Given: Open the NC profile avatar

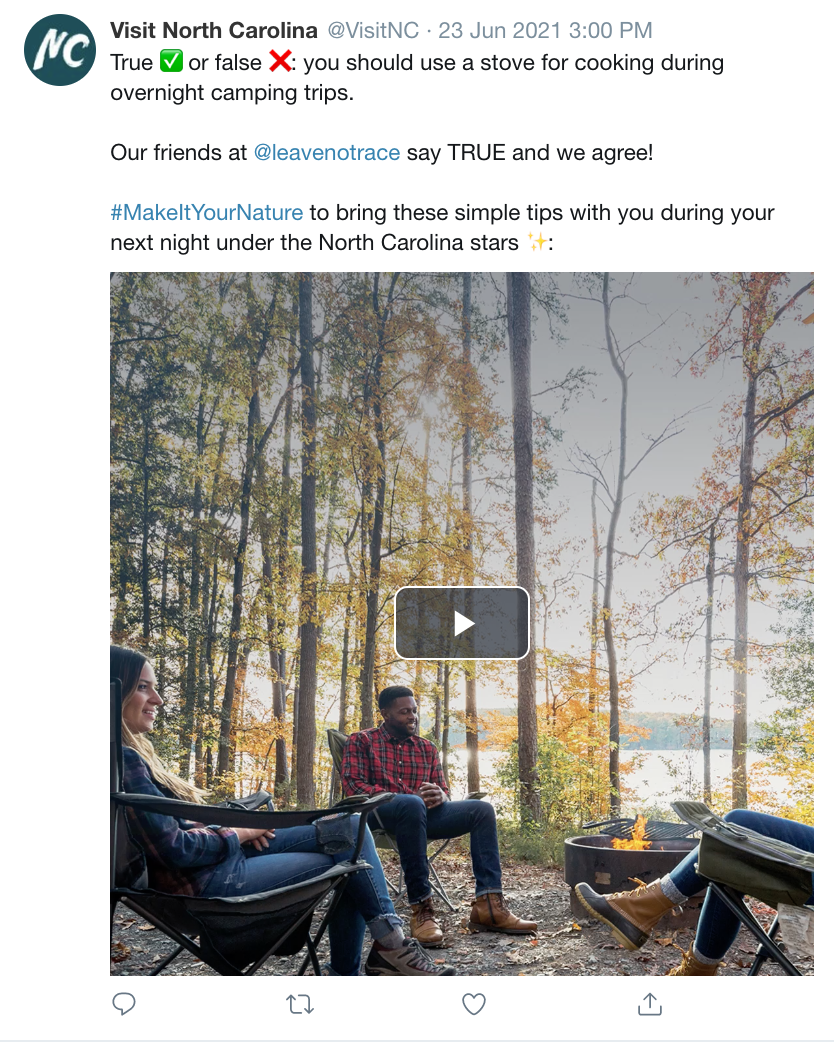Looking at the screenshot, I should [60, 50].
